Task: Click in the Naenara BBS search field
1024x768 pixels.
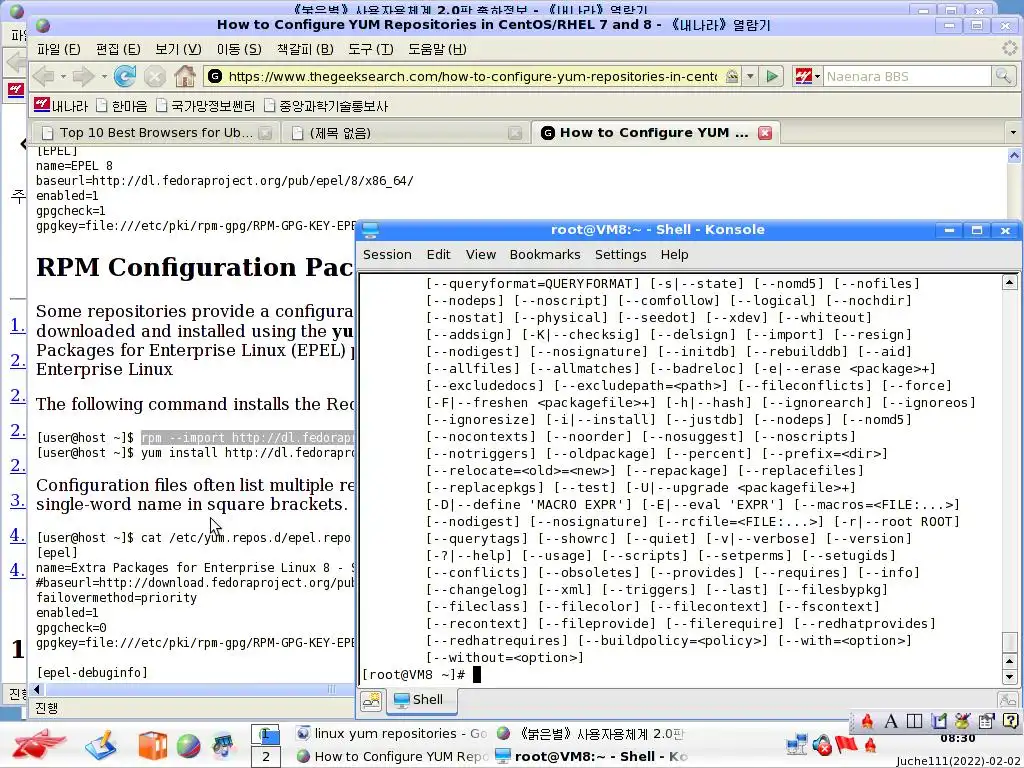Action: click(x=906, y=76)
